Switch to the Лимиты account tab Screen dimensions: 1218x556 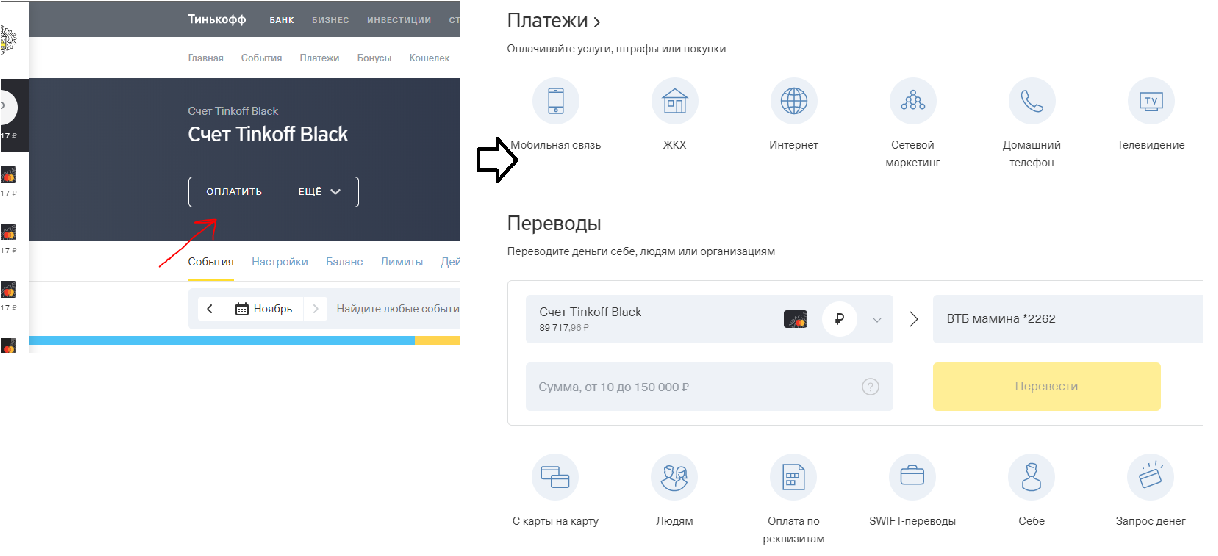click(402, 262)
